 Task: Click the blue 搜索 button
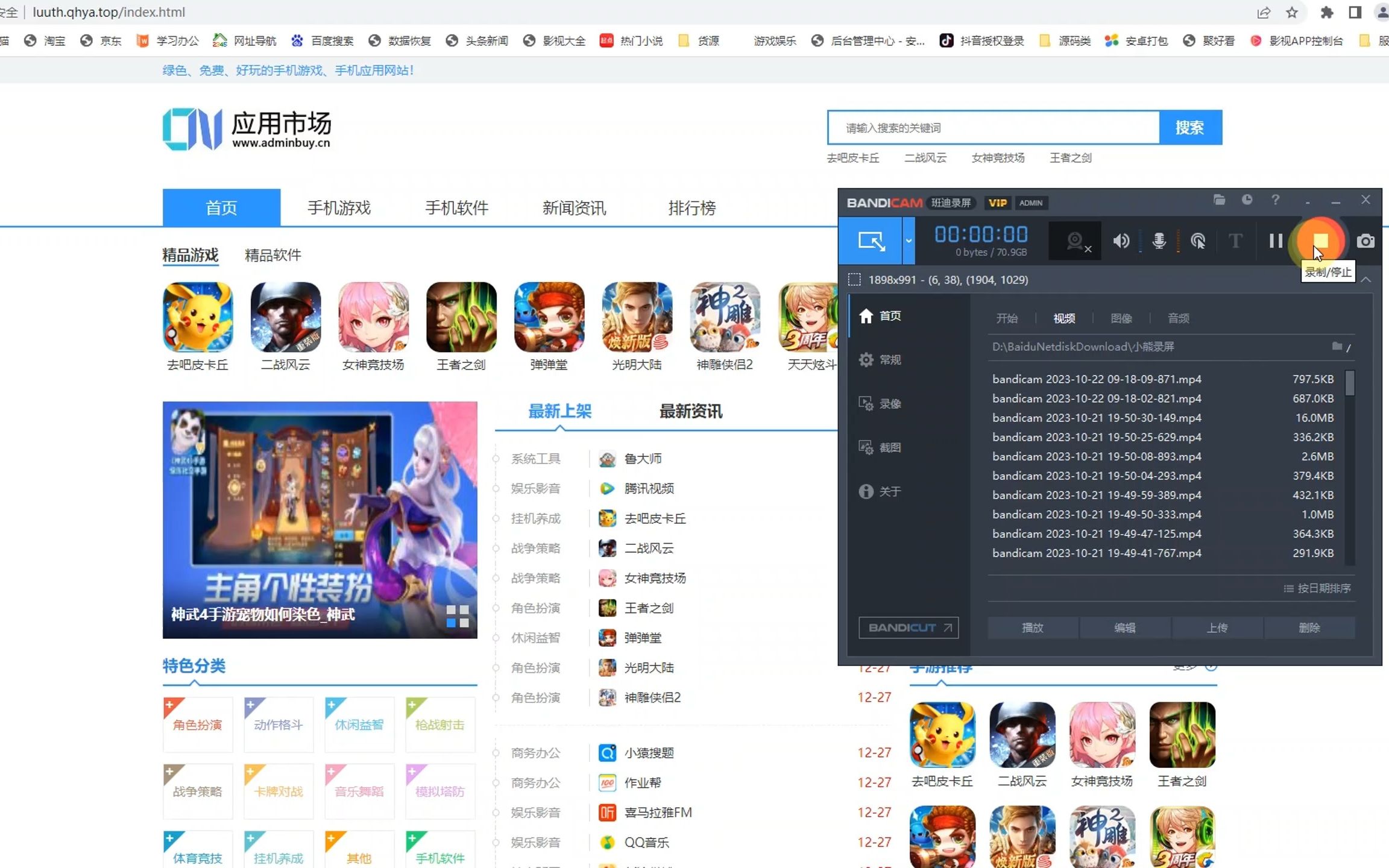click(1190, 128)
